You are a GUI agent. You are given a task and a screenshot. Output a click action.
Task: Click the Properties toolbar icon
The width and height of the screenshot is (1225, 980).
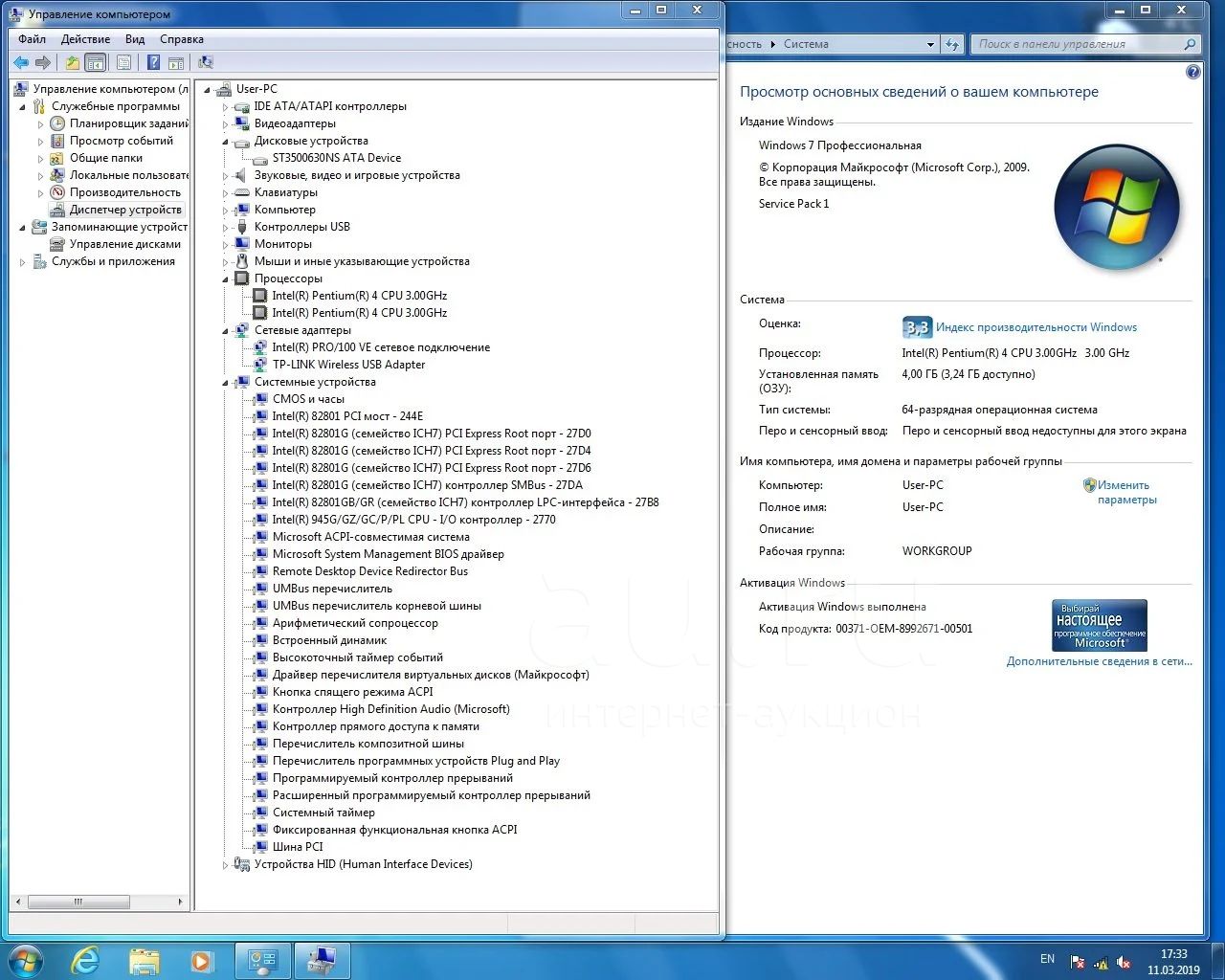coord(123,62)
